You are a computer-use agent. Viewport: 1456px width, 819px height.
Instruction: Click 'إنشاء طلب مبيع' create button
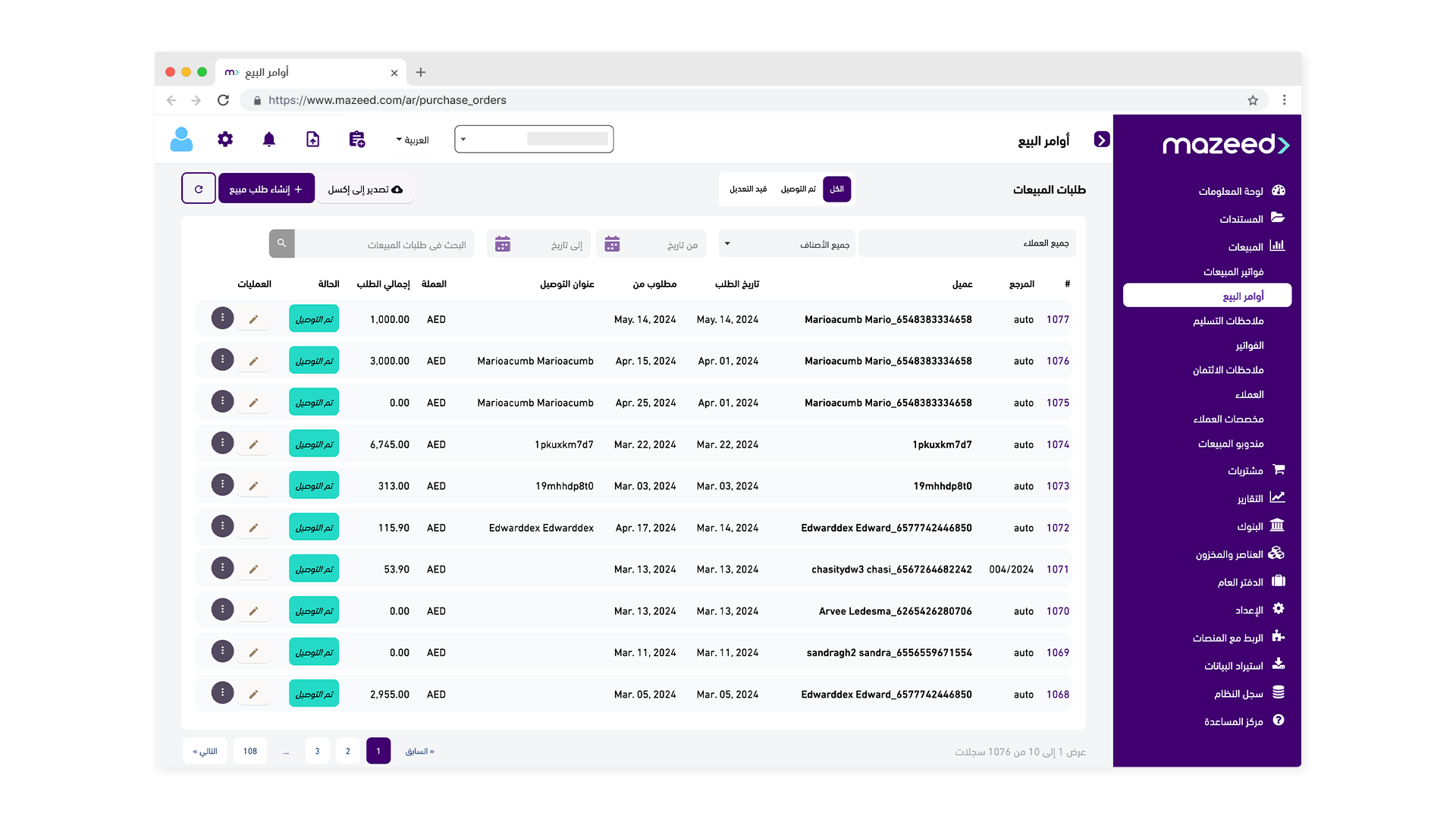(266, 189)
